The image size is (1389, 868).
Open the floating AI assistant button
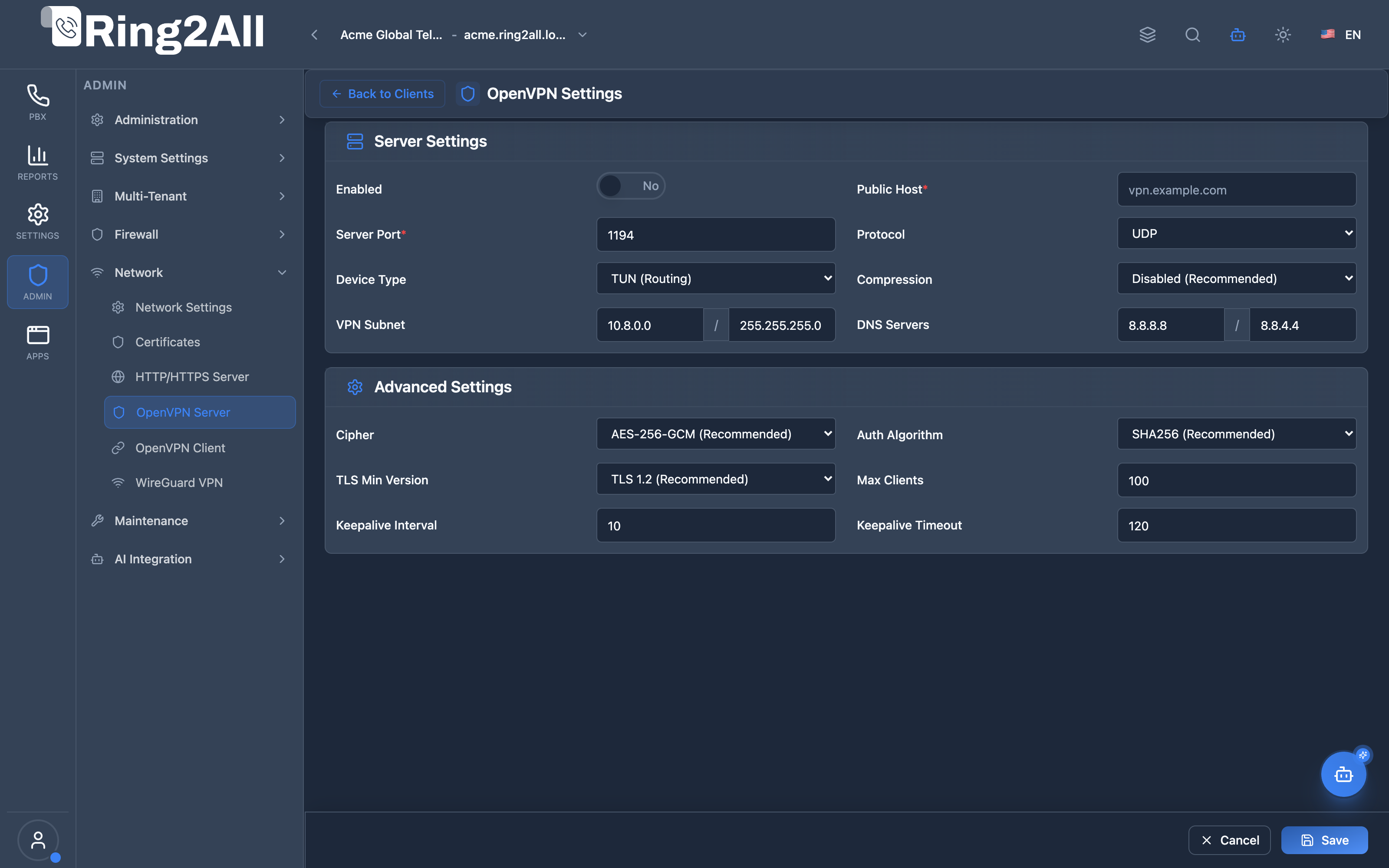(x=1343, y=774)
